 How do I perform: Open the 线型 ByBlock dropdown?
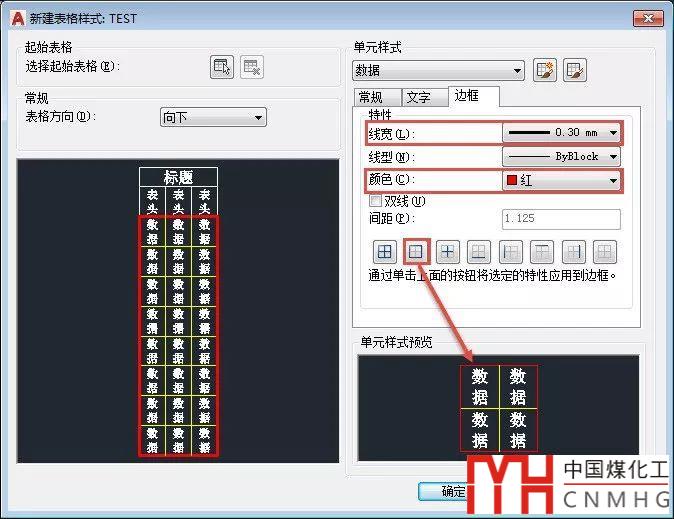coord(561,157)
